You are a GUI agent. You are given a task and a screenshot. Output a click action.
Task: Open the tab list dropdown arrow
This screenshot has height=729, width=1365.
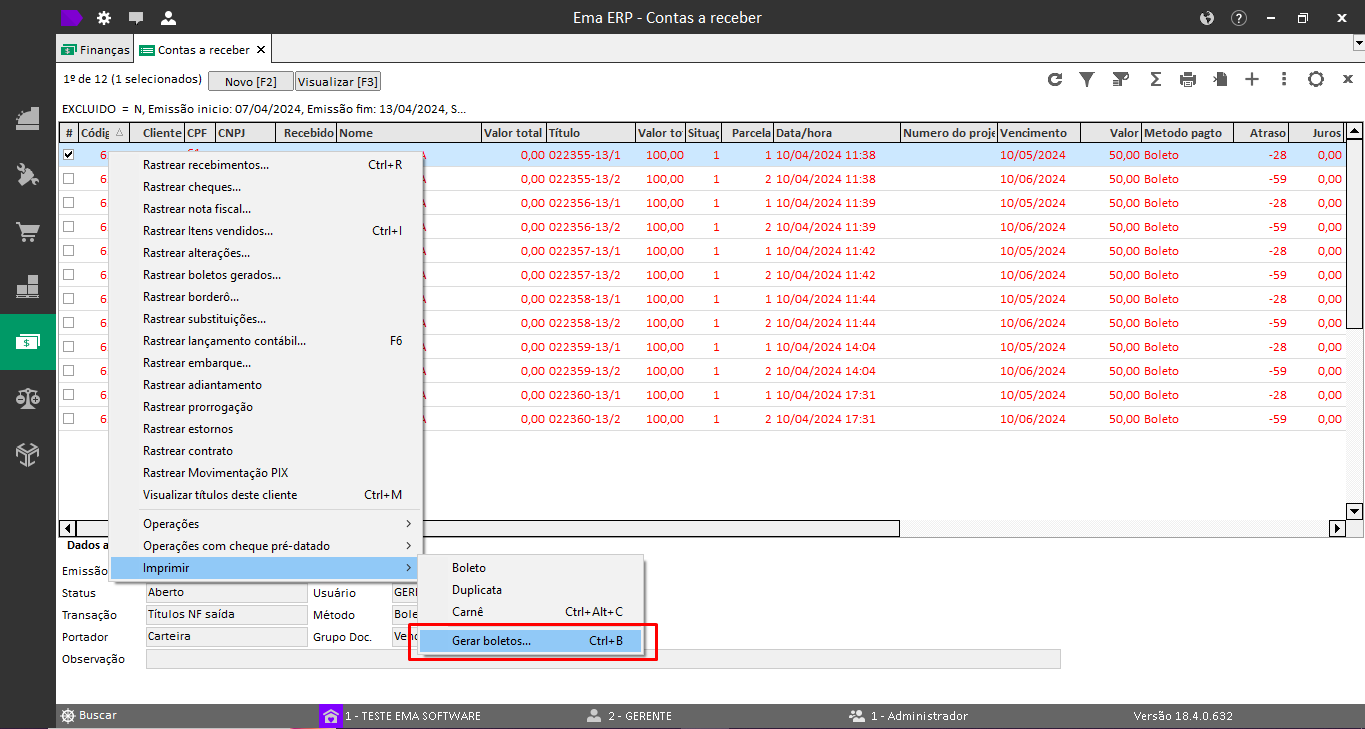tap(1358, 44)
